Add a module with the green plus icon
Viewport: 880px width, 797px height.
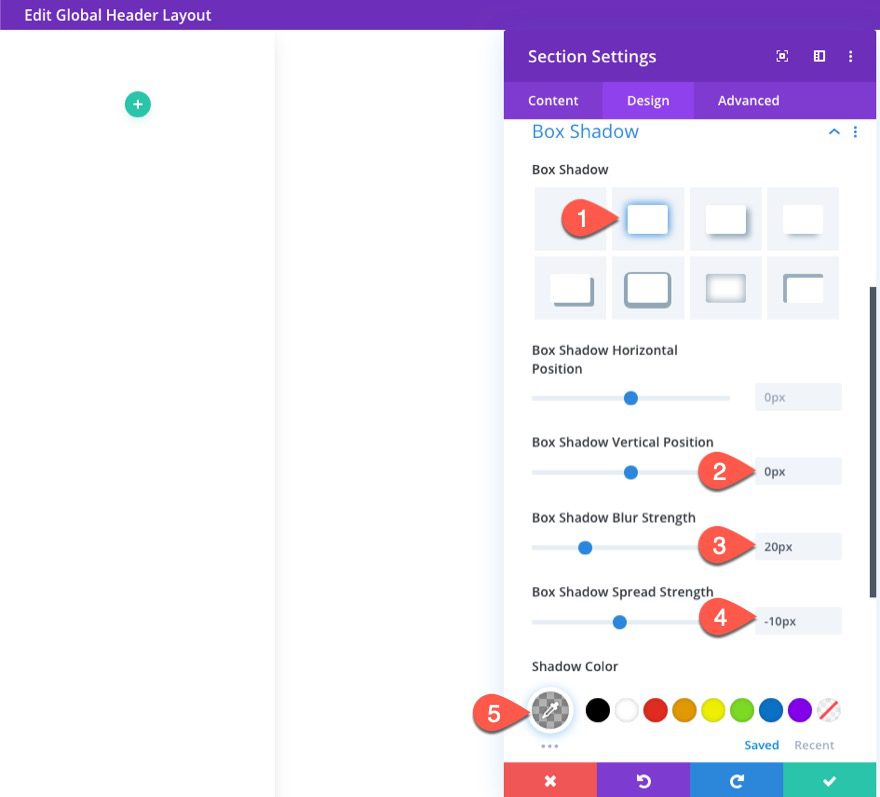(x=137, y=104)
